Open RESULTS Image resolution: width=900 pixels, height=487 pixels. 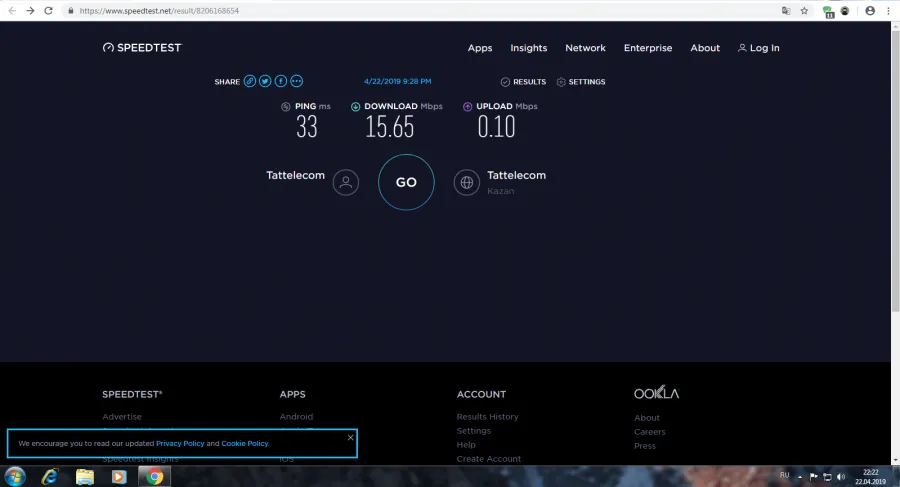pyautogui.click(x=523, y=82)
